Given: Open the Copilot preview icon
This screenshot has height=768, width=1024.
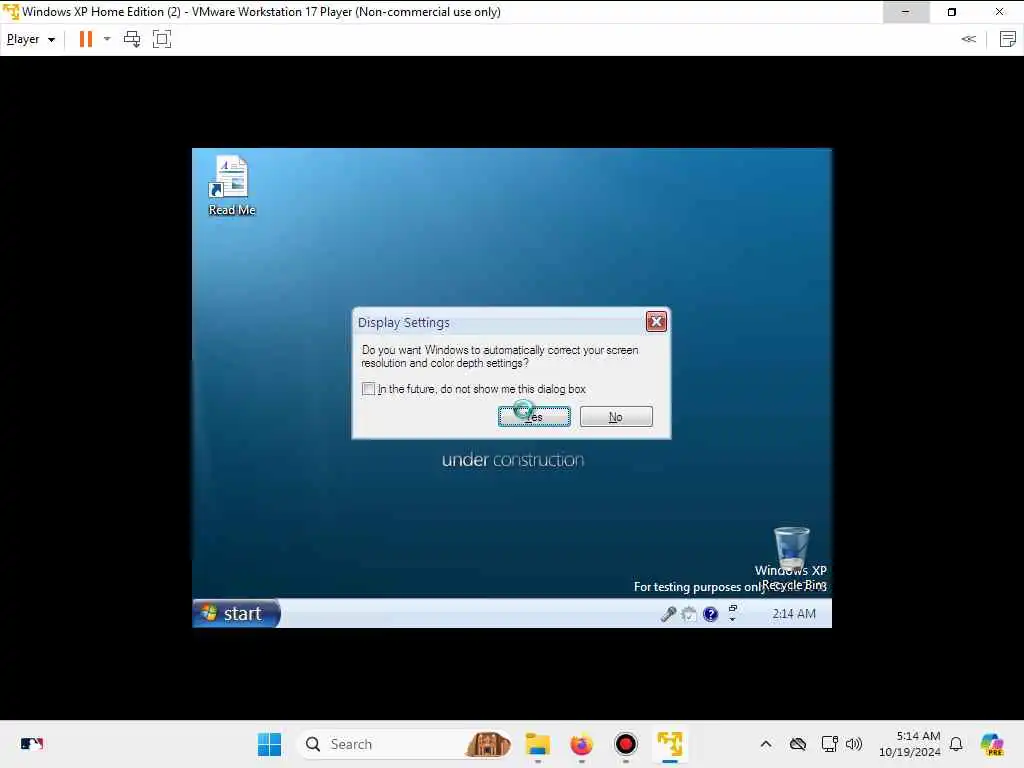Looking at the screenshot, I should point(992,744).
